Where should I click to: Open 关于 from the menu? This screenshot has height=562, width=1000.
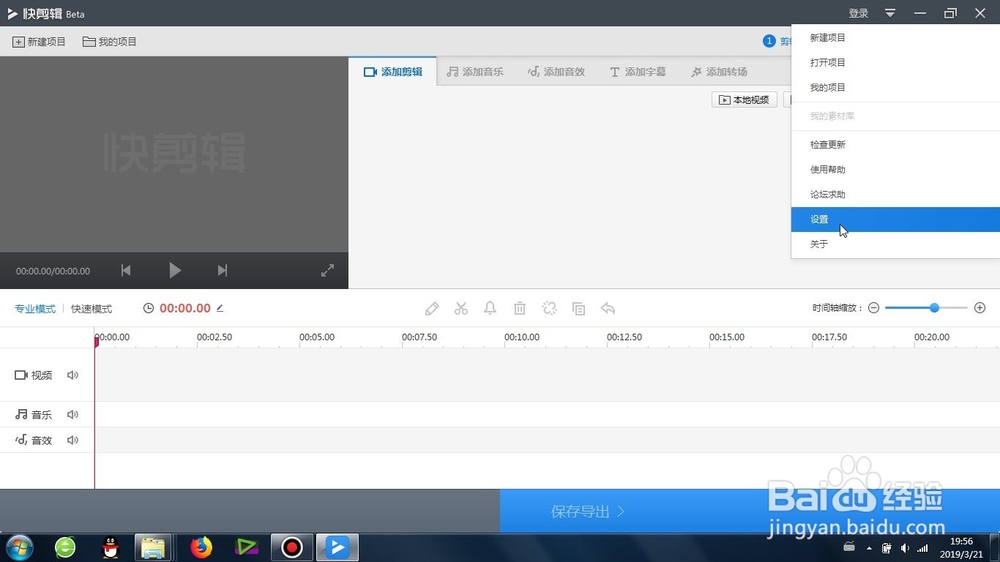895,244
